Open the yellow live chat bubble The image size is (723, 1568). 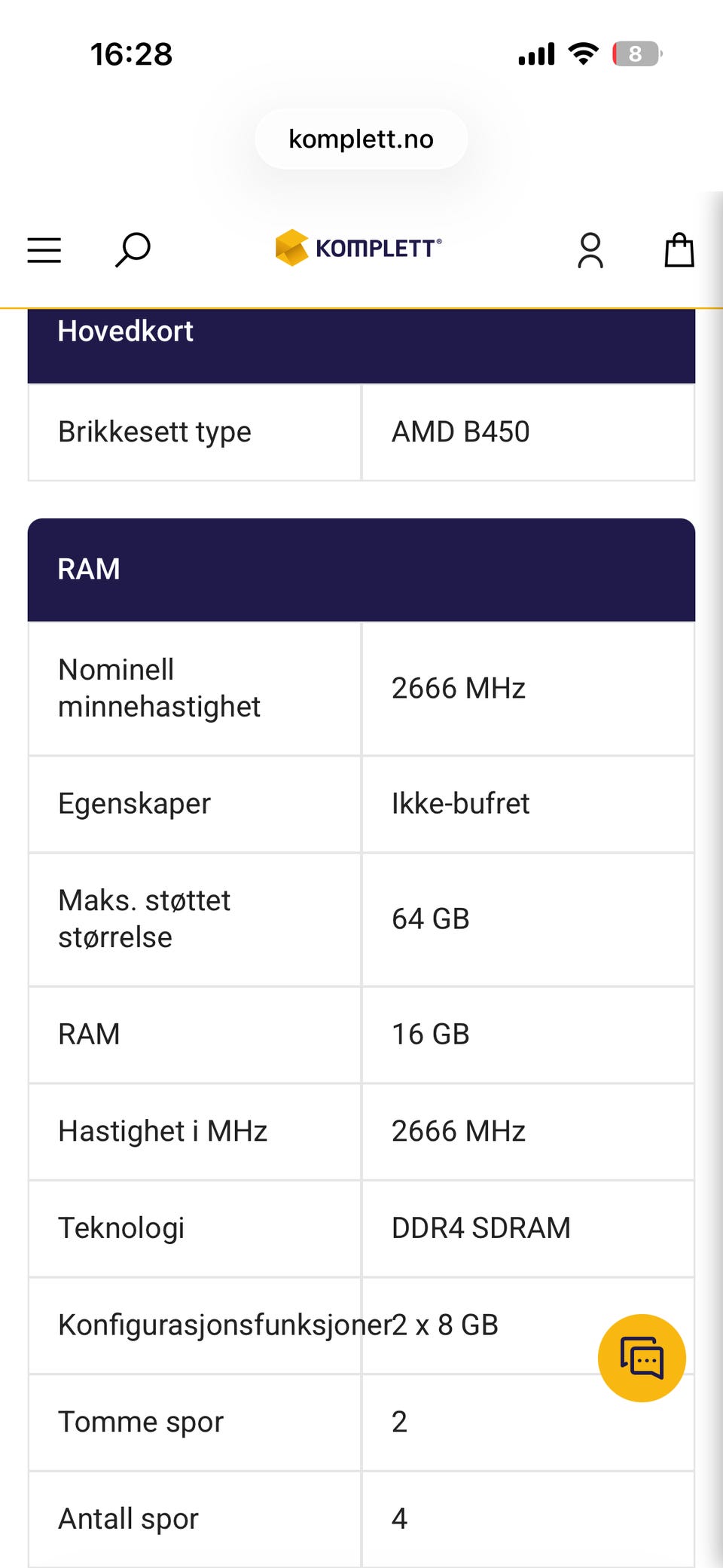click(x=642, y=1358)
